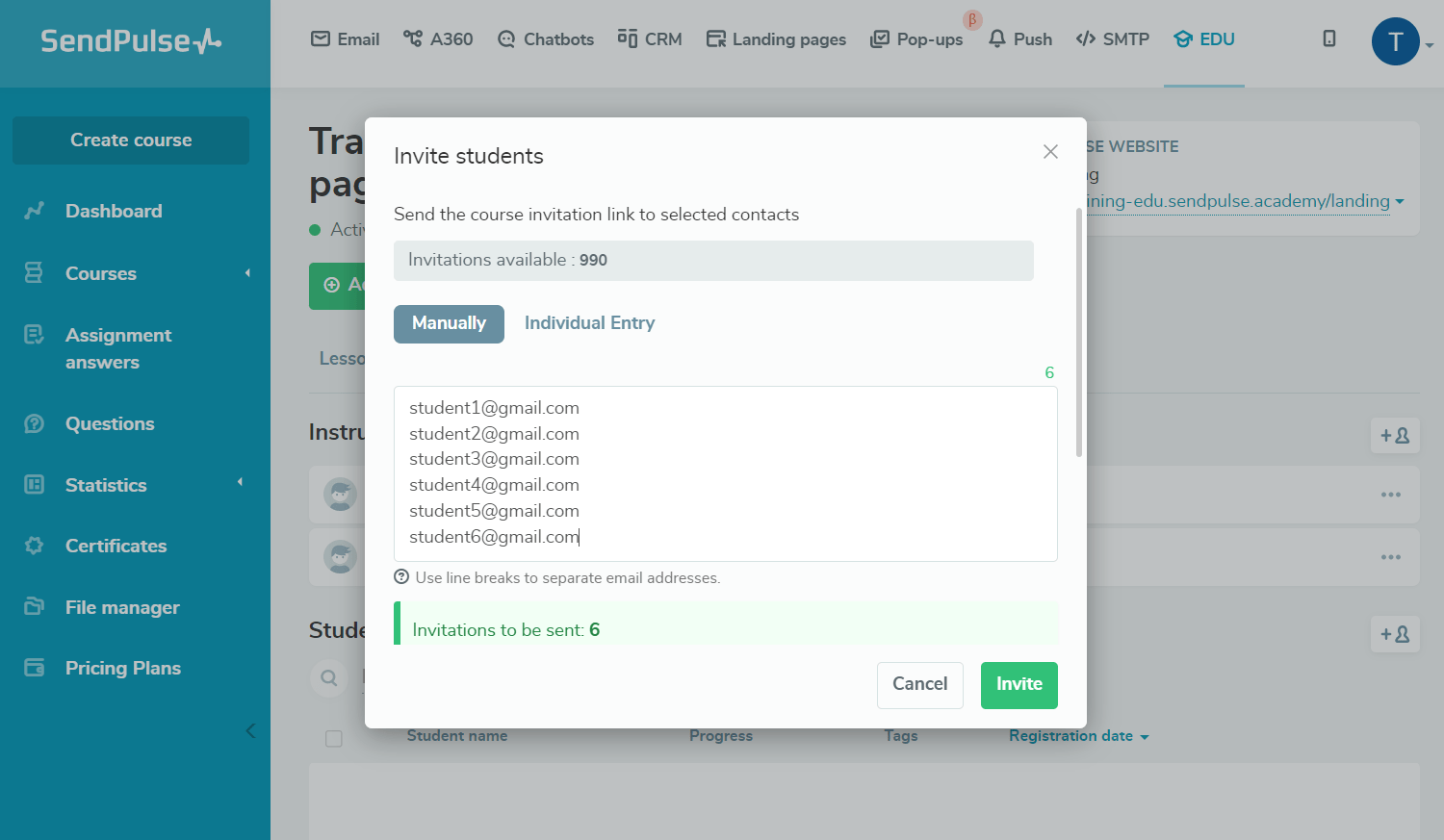Click the add instructor icon button

[x=1394, y=436]
